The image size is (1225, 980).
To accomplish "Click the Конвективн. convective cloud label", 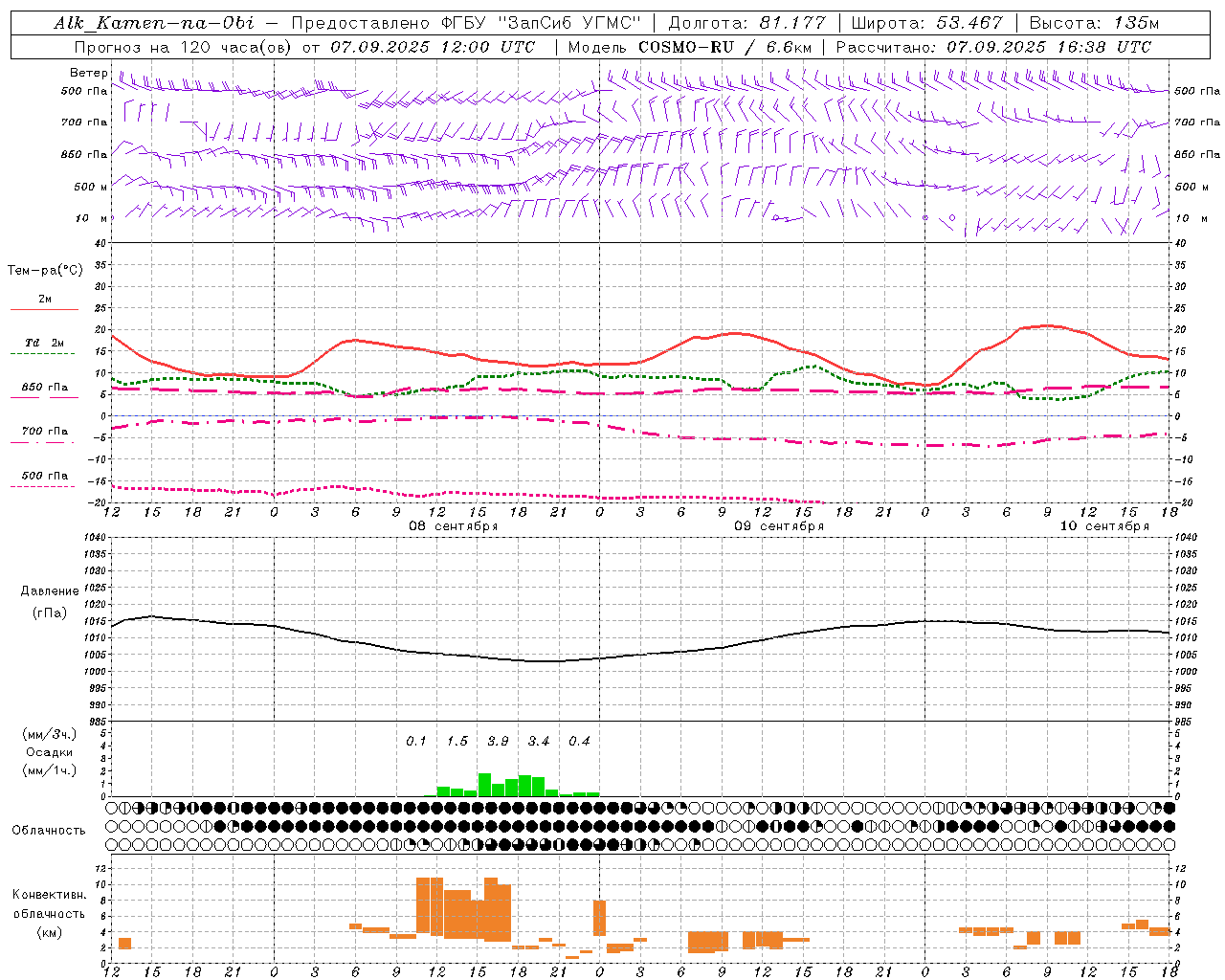I will tap(50, 895).
